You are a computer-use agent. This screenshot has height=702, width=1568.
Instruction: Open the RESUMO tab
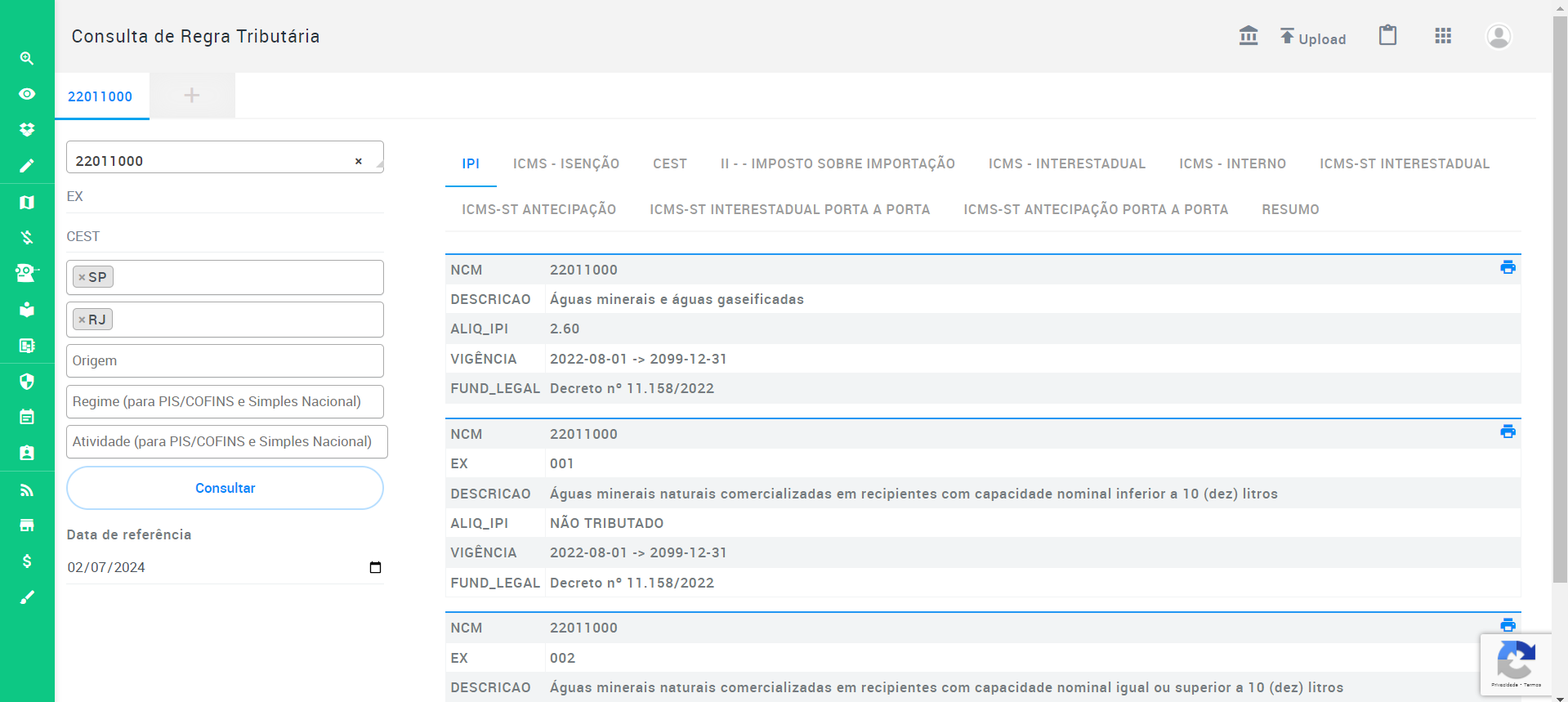[1290, 209]
